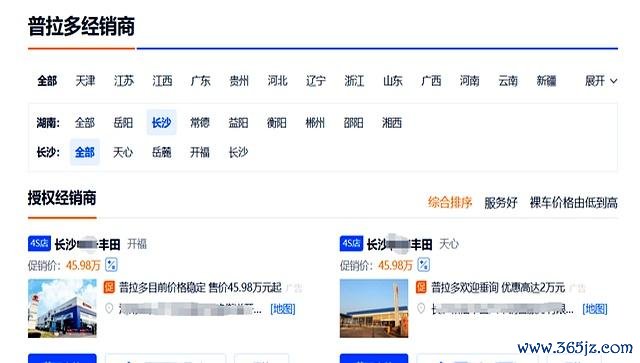The height and width of the screenshot is (363, 640).
Task: Click the location pin icon for the 开福 dealer
Action: coord(109,308)
